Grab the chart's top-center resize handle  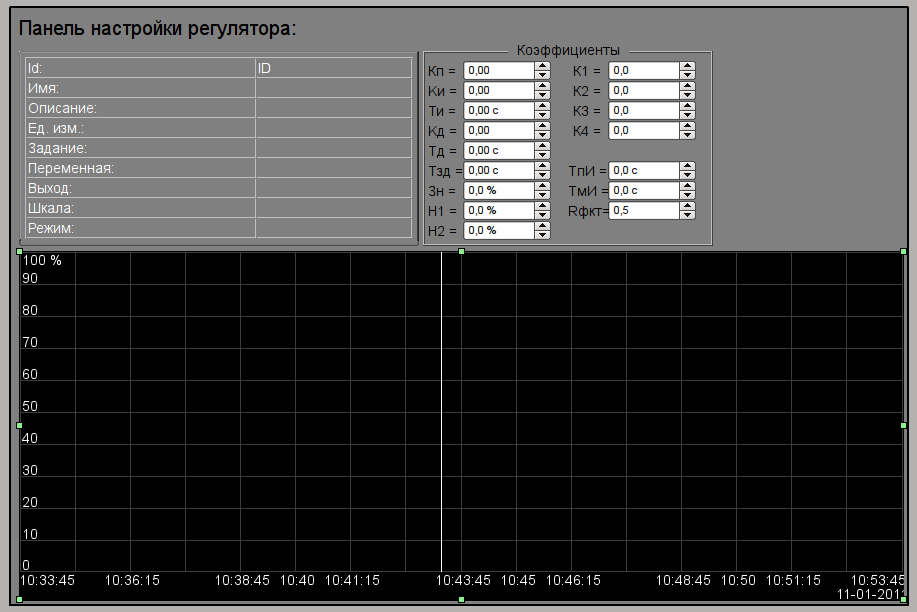pos(461,252)
